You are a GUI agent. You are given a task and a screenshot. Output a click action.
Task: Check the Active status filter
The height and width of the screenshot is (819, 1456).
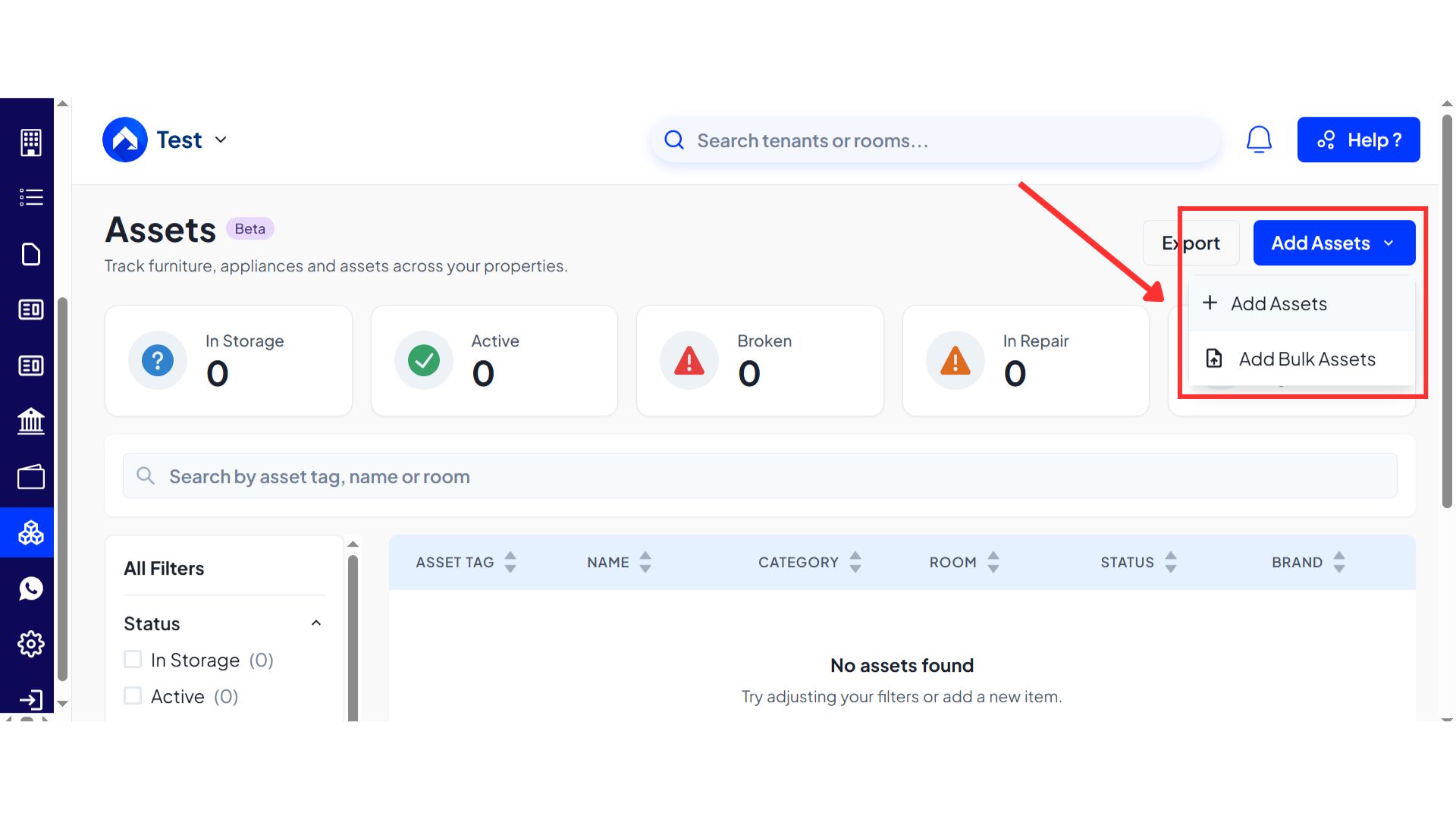(x=133, y=696)
